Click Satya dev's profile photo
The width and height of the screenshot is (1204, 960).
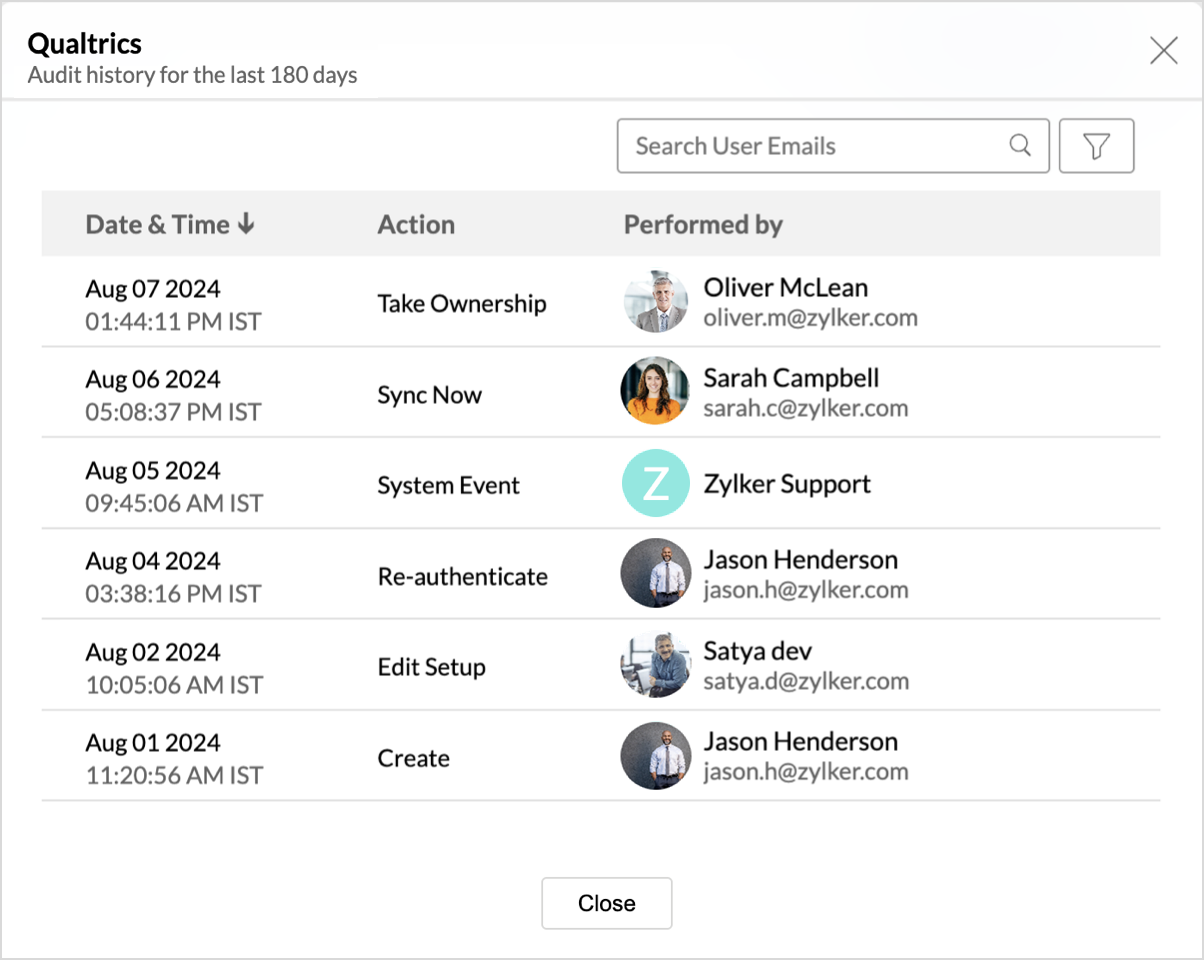(x=655, y=664)
